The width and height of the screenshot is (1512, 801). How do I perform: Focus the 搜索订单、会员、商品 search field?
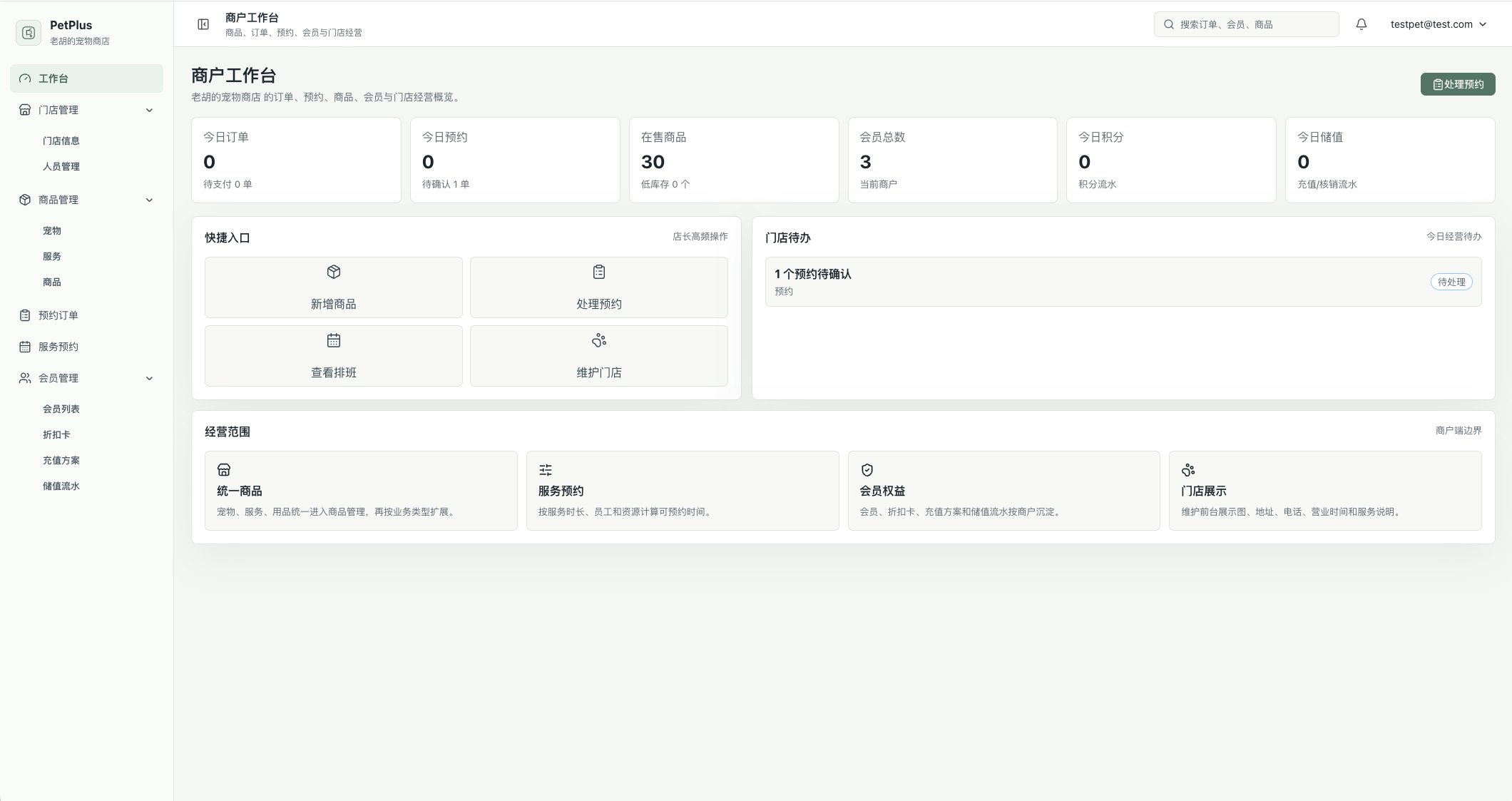pyautogui.click(x=1246, y=24)
